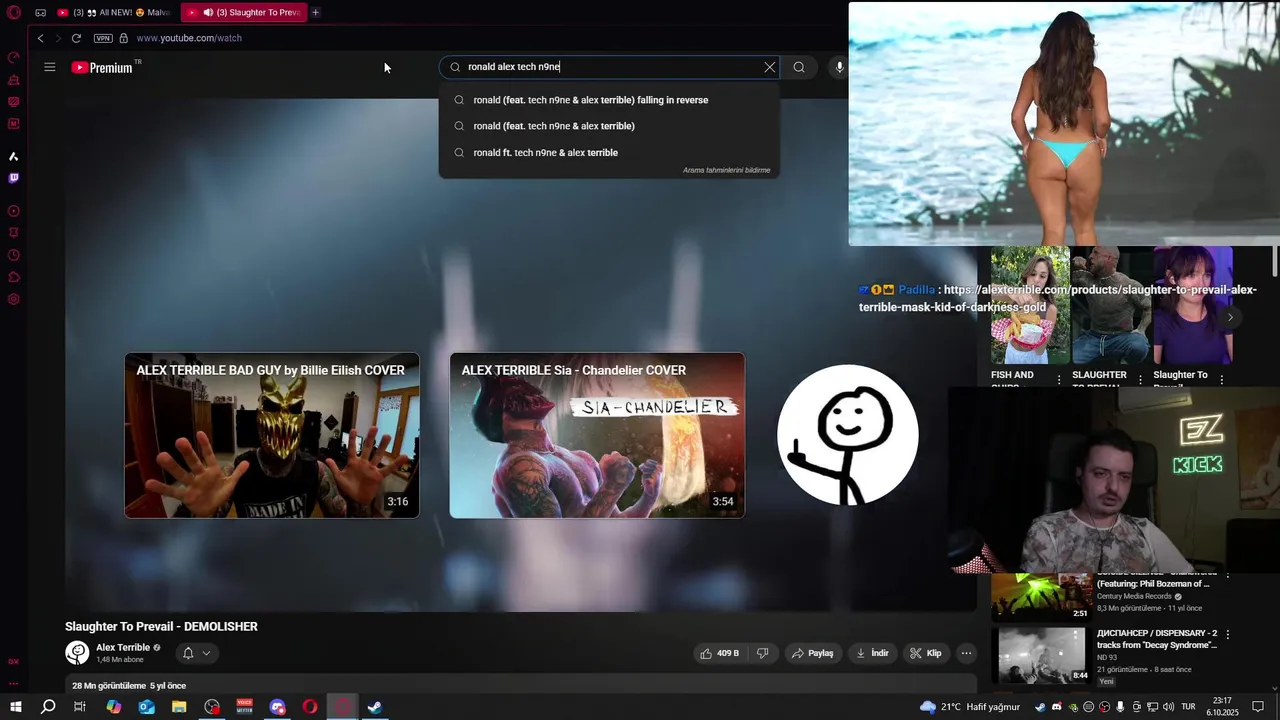
Task: Click the youtube.com/watch address field
Action: pos(189,38)
